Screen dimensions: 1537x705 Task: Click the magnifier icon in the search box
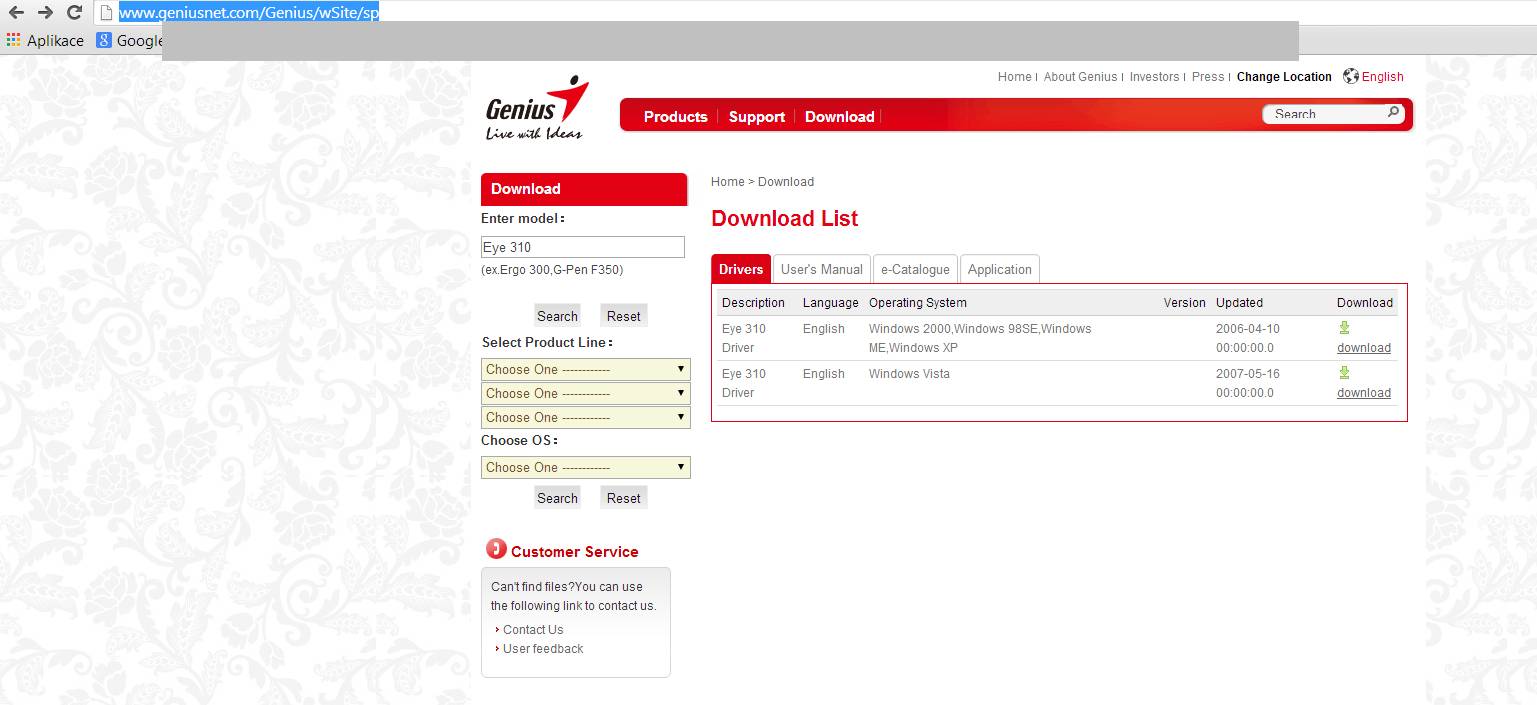tap(1393, 113)
